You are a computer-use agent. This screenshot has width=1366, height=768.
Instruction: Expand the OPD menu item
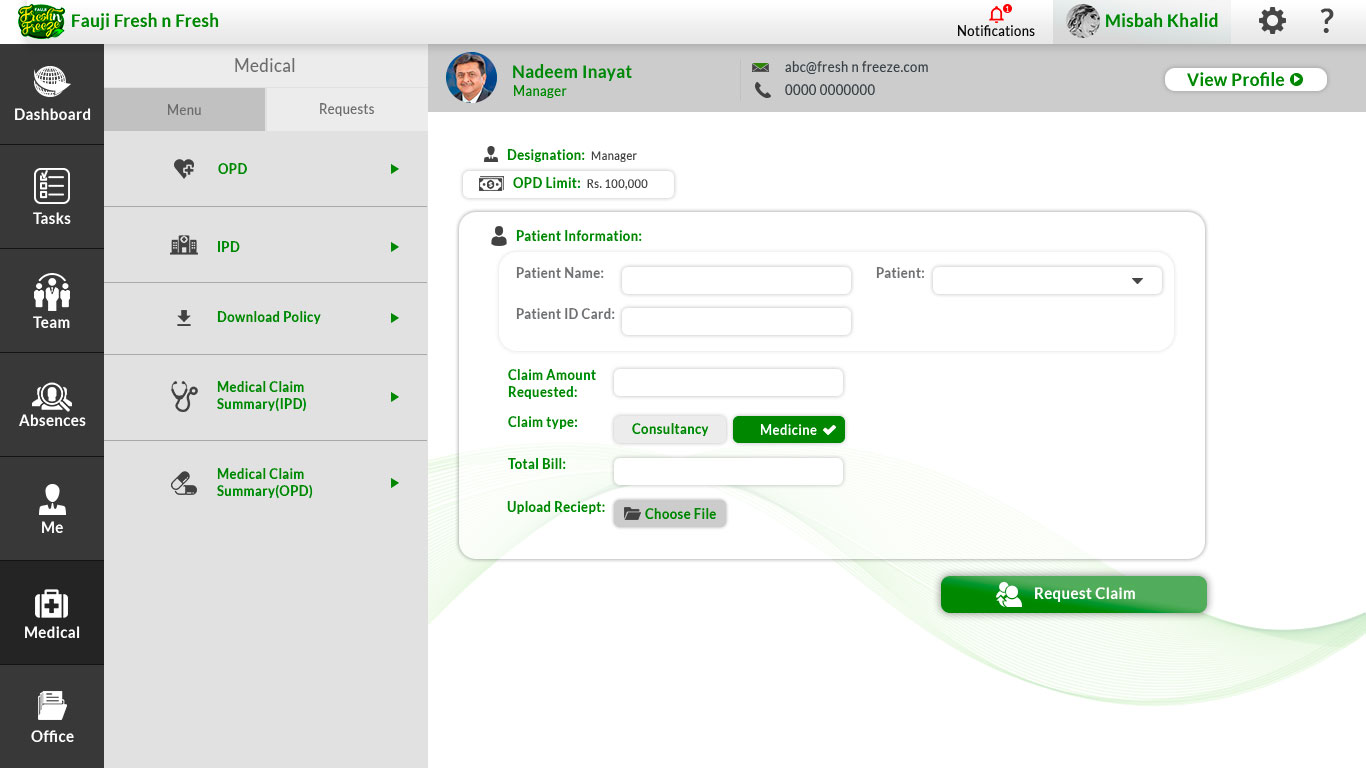point(395,169)
